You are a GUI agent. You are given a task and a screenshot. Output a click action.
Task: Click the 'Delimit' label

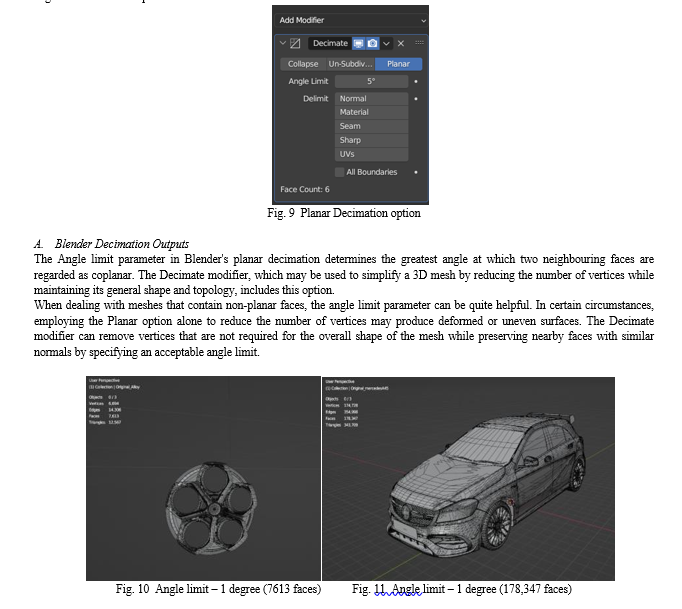point(316,99)
